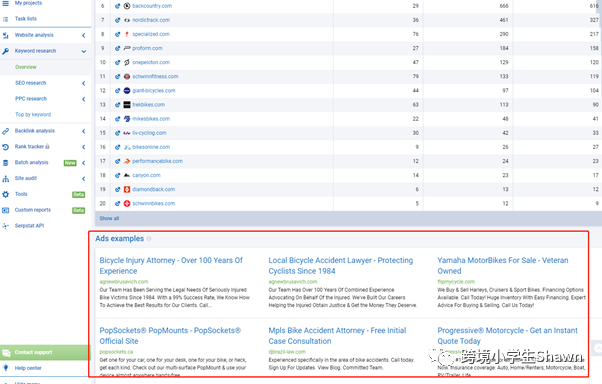Click the New badge beside Batch analysis
Viewport: 602px width, 384px height.
[x=70, y=163]
